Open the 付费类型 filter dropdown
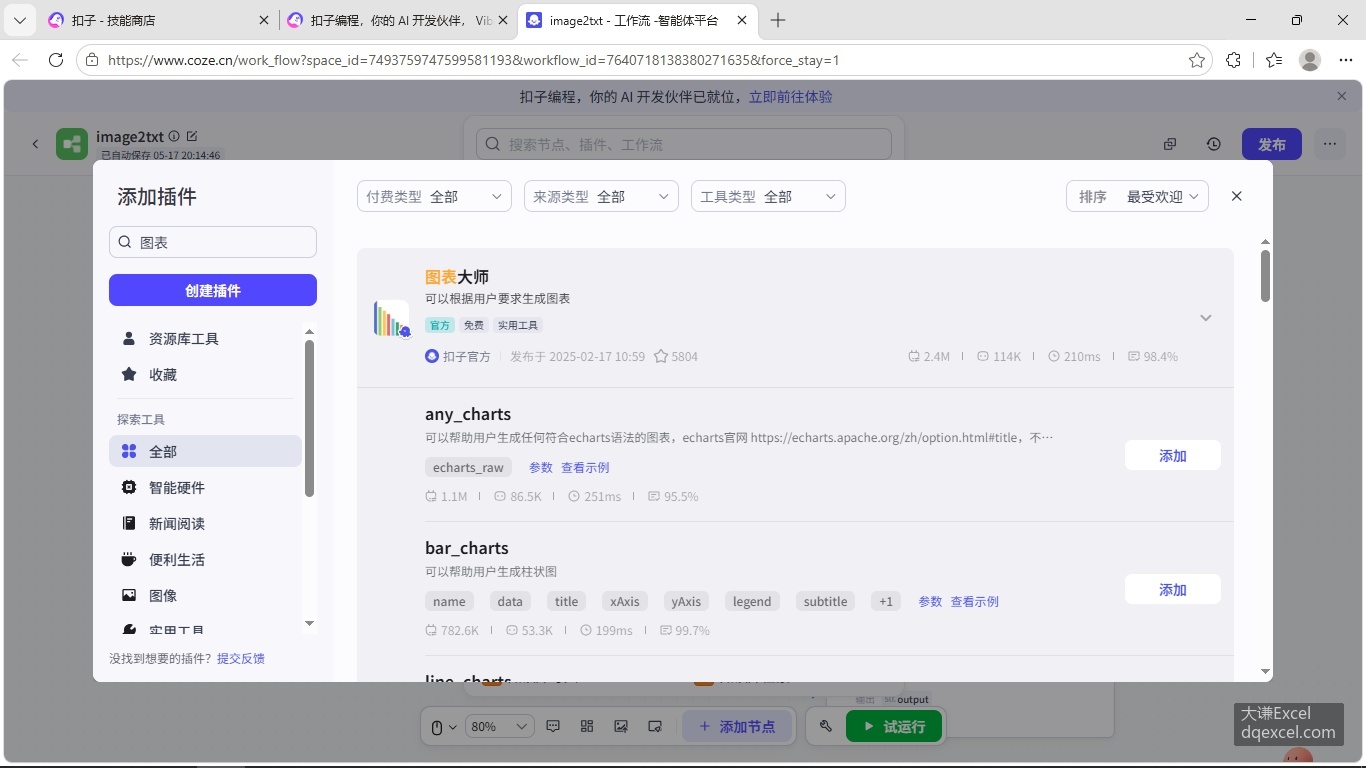Viewport: 1366px width, 768px height. click(x=434, y=196)
